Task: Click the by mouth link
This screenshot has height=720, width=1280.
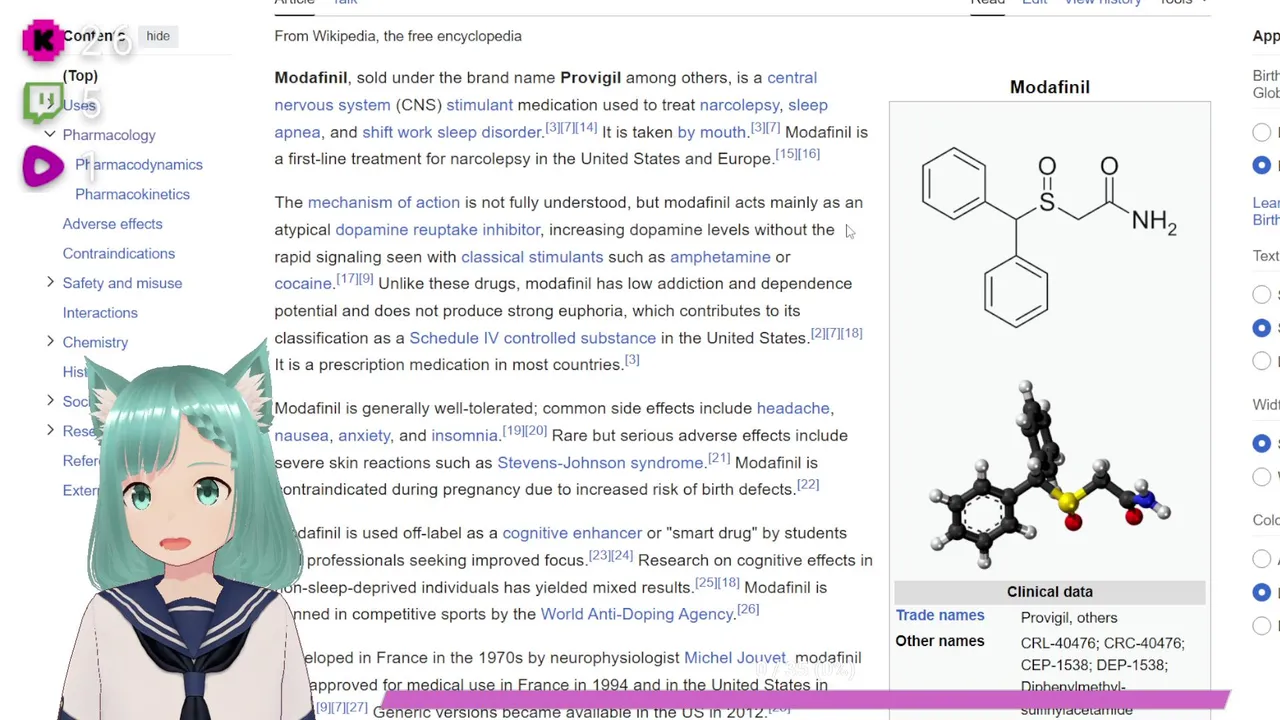Action: pyautogui.click(x=711, y=132)
